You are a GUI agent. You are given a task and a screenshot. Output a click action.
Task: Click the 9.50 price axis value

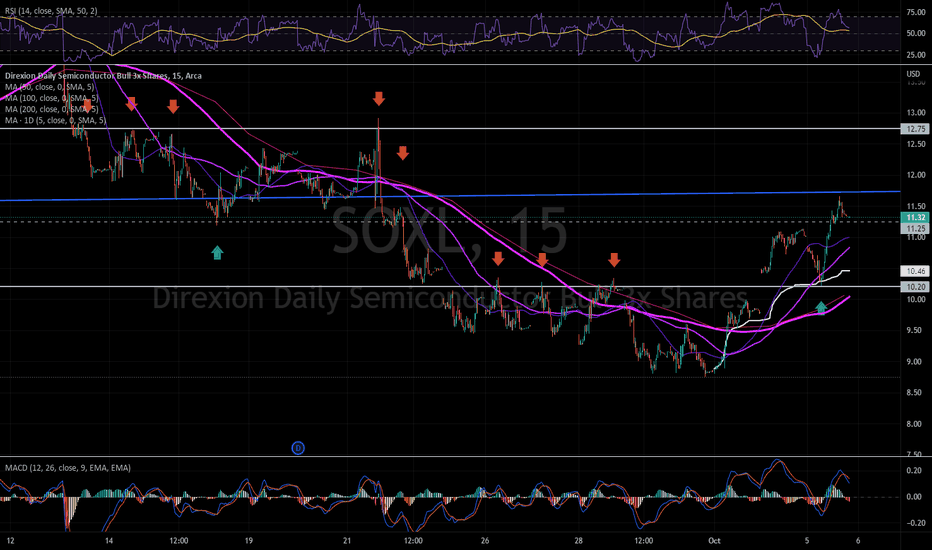point(915,330)
